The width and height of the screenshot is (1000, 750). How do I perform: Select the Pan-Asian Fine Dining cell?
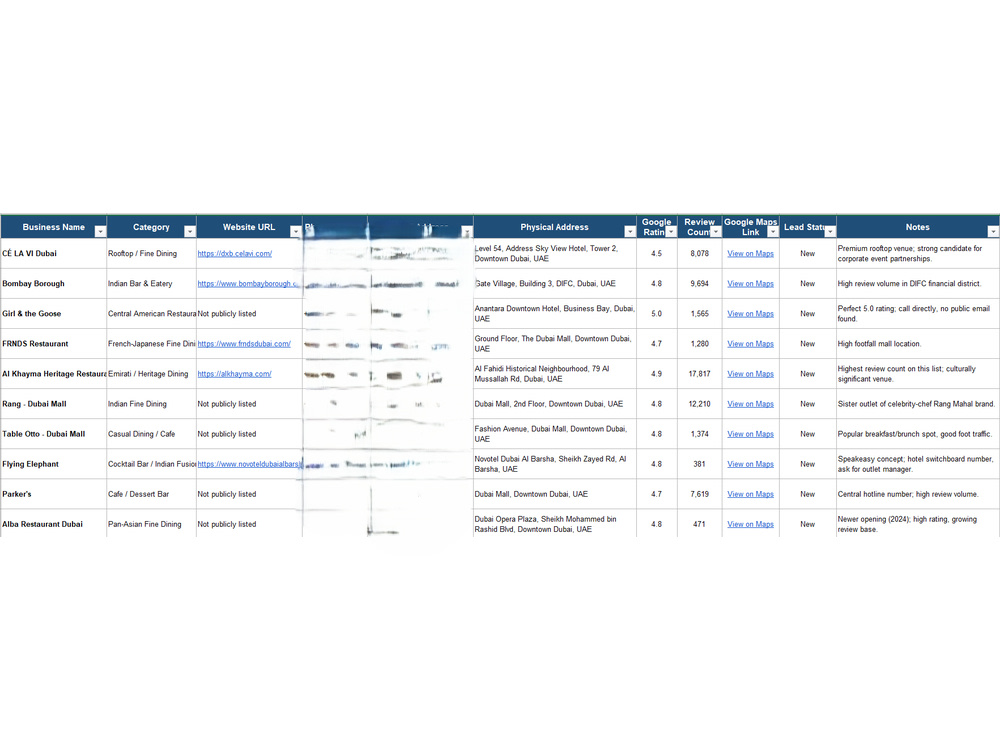pyautogui.click(x=151, y=524)
